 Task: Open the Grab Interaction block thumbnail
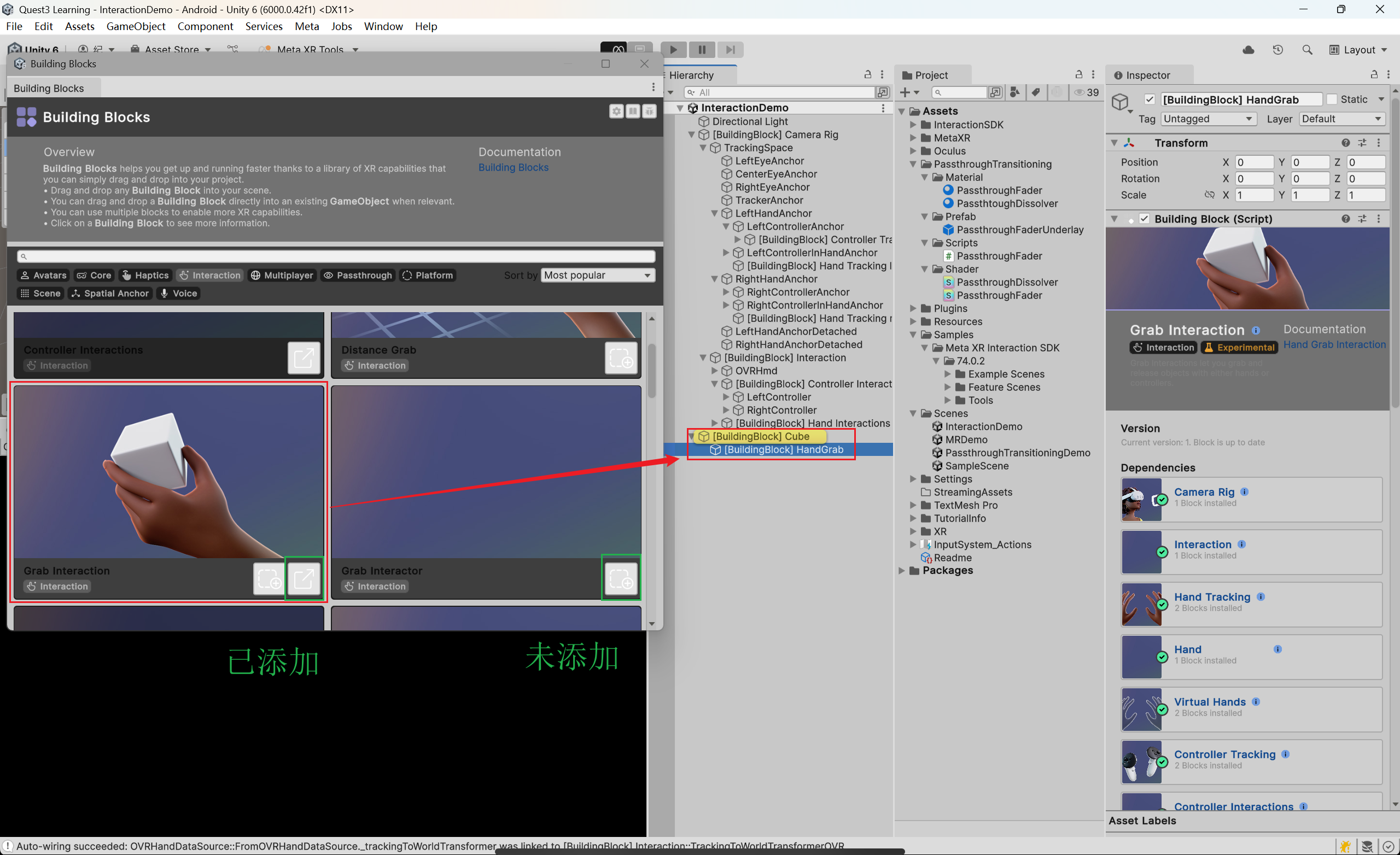tap(169, 472)
